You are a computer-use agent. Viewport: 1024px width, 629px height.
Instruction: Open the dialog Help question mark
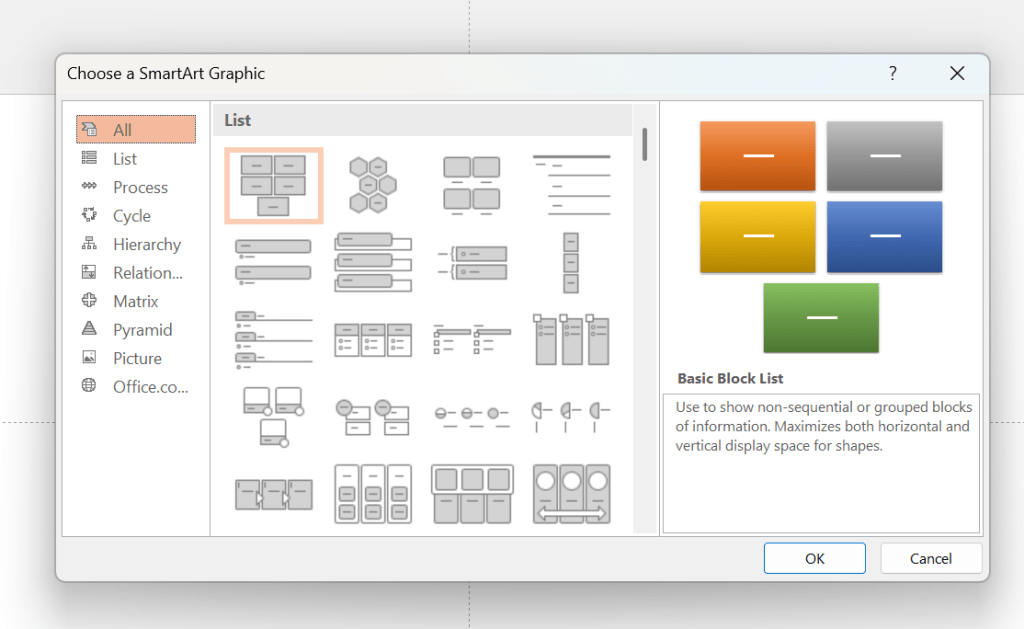(892, 73)
